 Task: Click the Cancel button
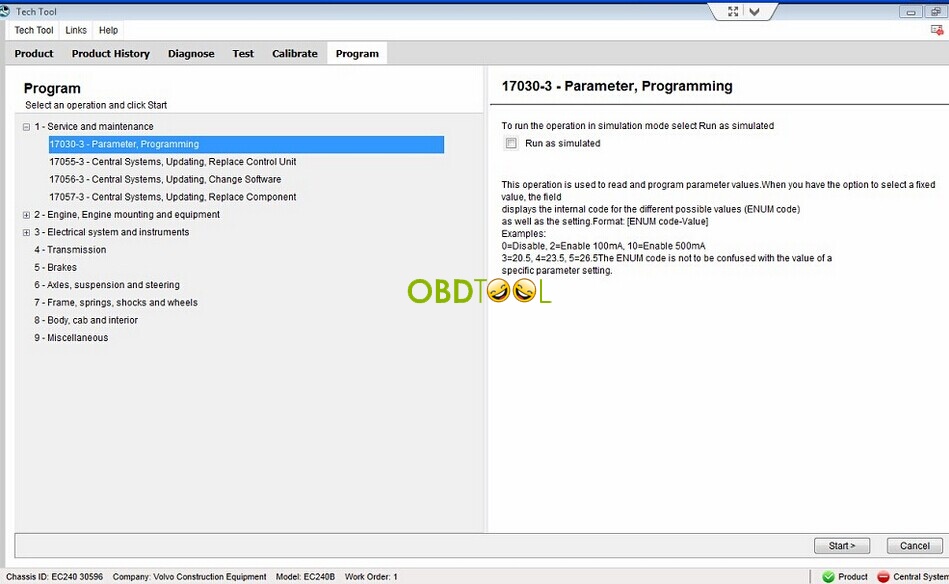click(915, 546)
